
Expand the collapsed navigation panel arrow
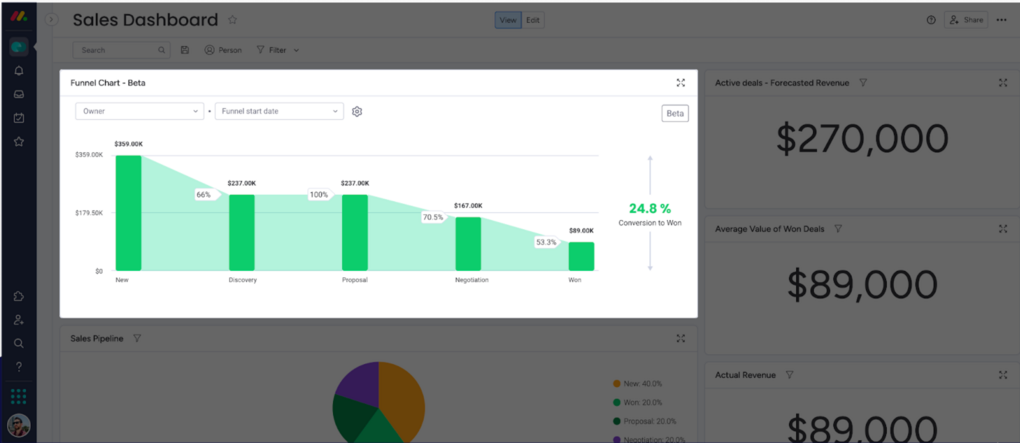[51, 20]
